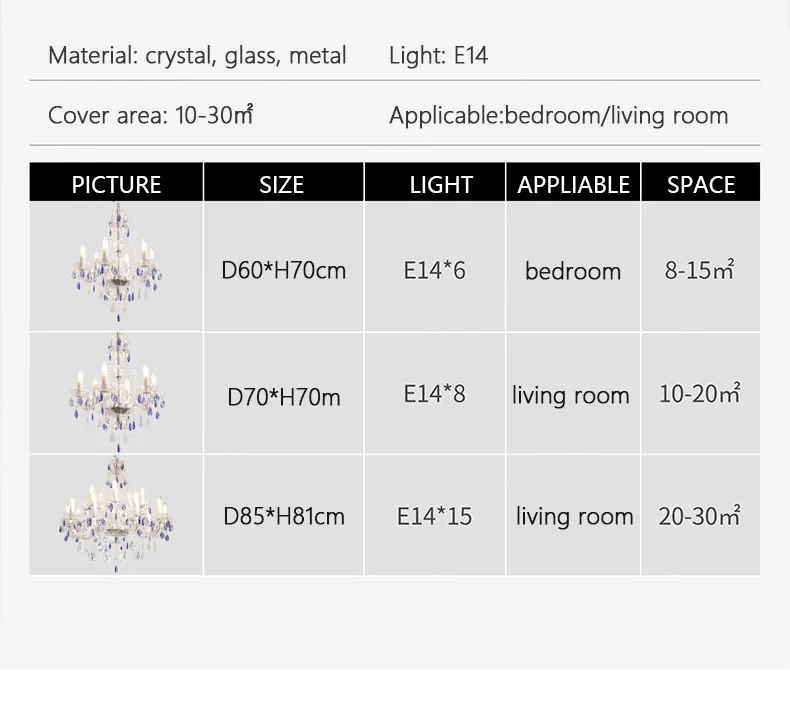Click the Applicable:bedroom/living room text
Screen dimensions: 790x710
tap(559, 116)
